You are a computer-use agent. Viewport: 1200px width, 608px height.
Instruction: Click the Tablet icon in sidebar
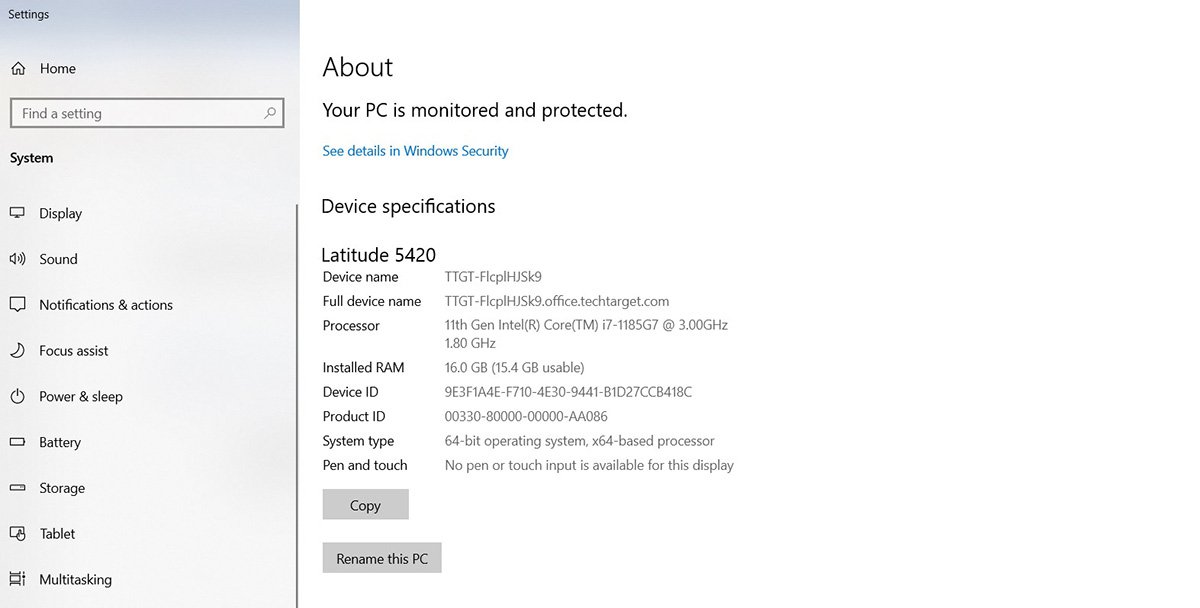point(17,534)
